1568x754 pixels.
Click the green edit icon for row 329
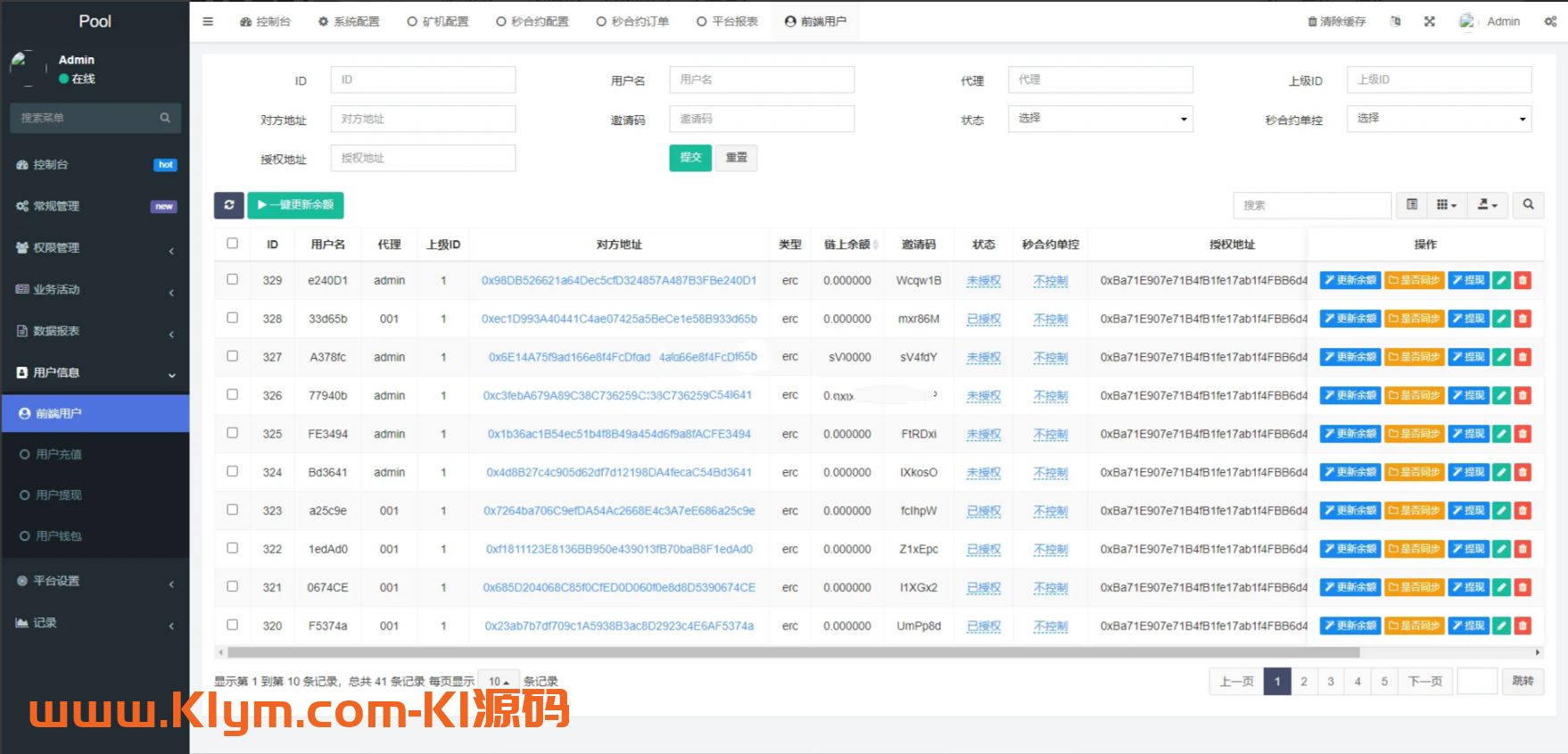[1502, 280]
